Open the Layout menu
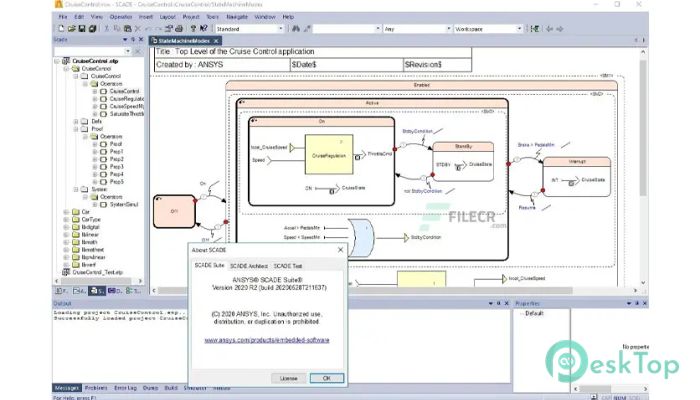The width and height of the screenshot is (700, 400). [167, 17]
